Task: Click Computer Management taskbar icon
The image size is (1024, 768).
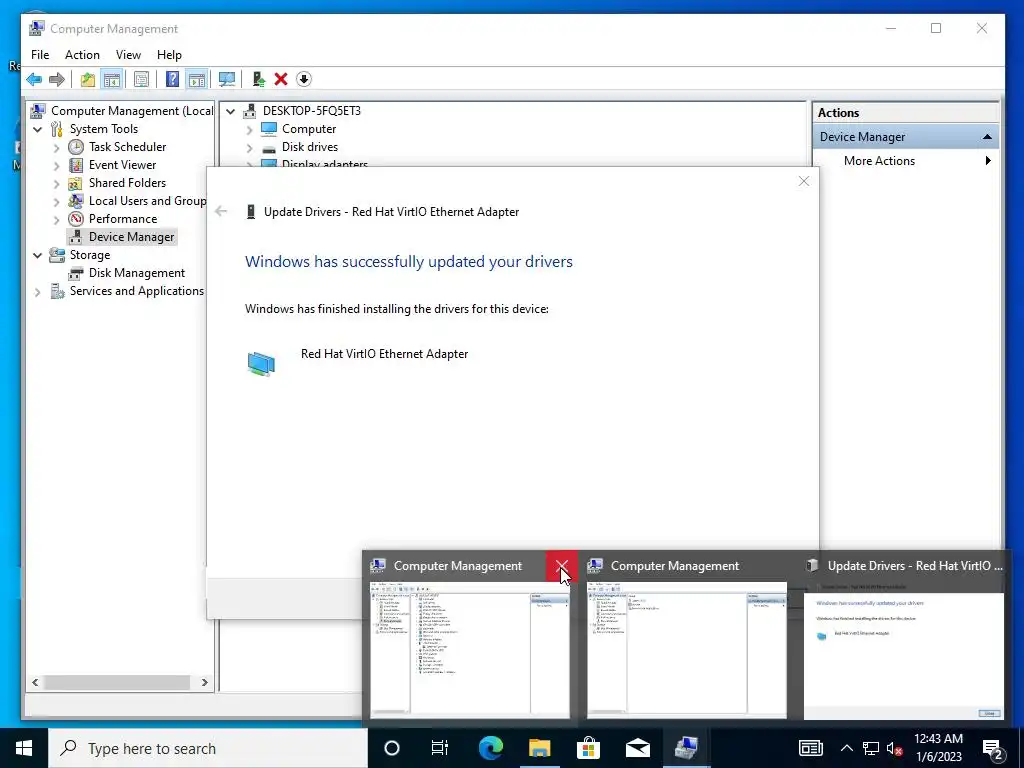Action: click(x=686, y=748)
